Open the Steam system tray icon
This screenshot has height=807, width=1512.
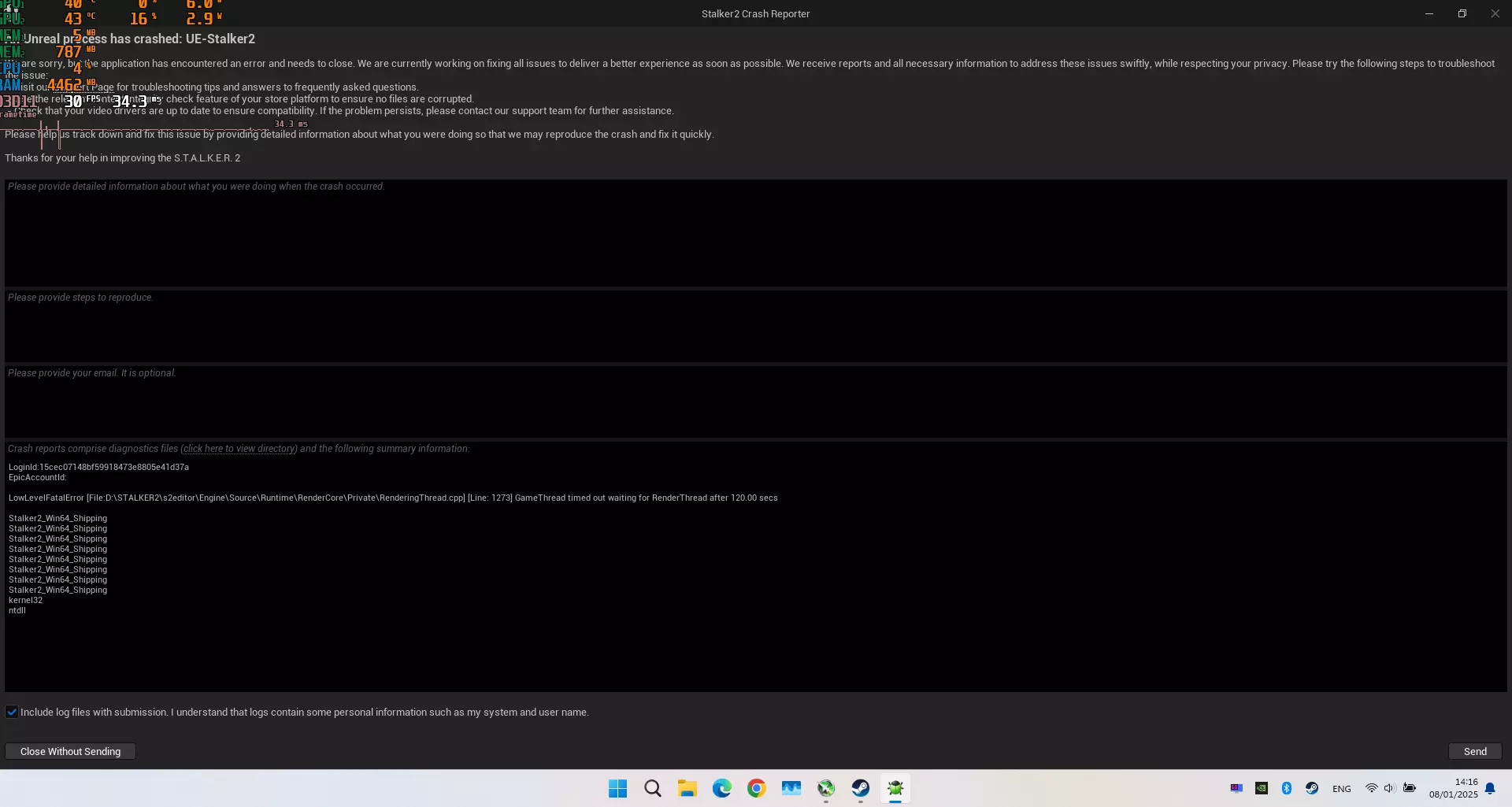coord(1312,788)
